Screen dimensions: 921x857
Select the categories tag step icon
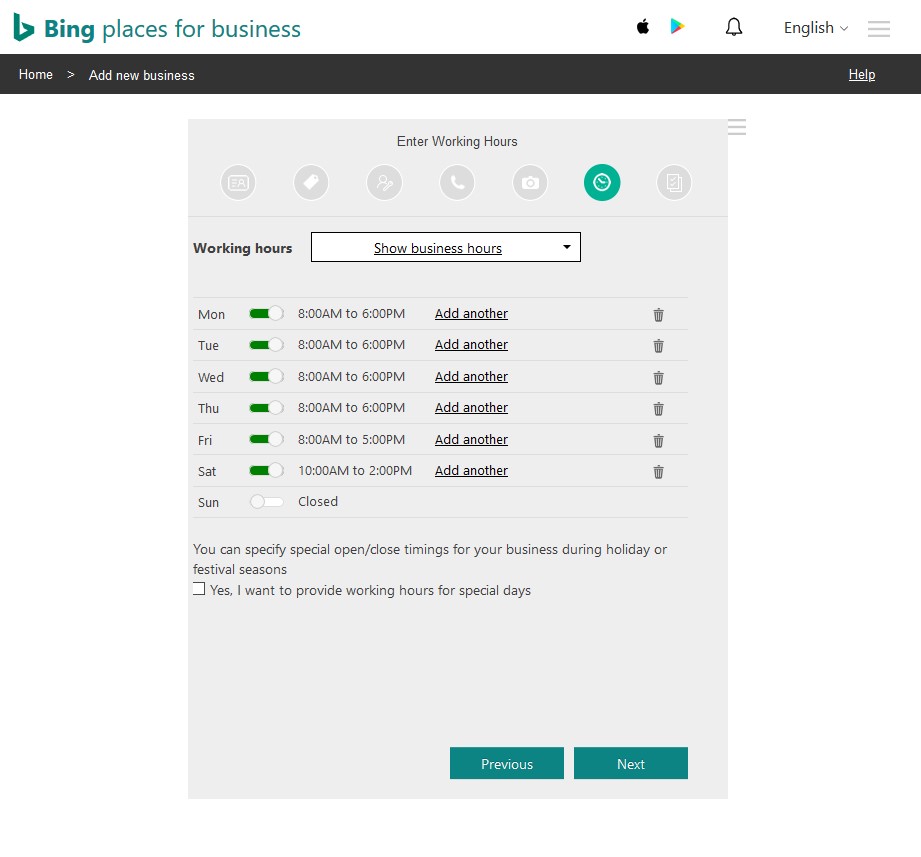click(310, 182)
